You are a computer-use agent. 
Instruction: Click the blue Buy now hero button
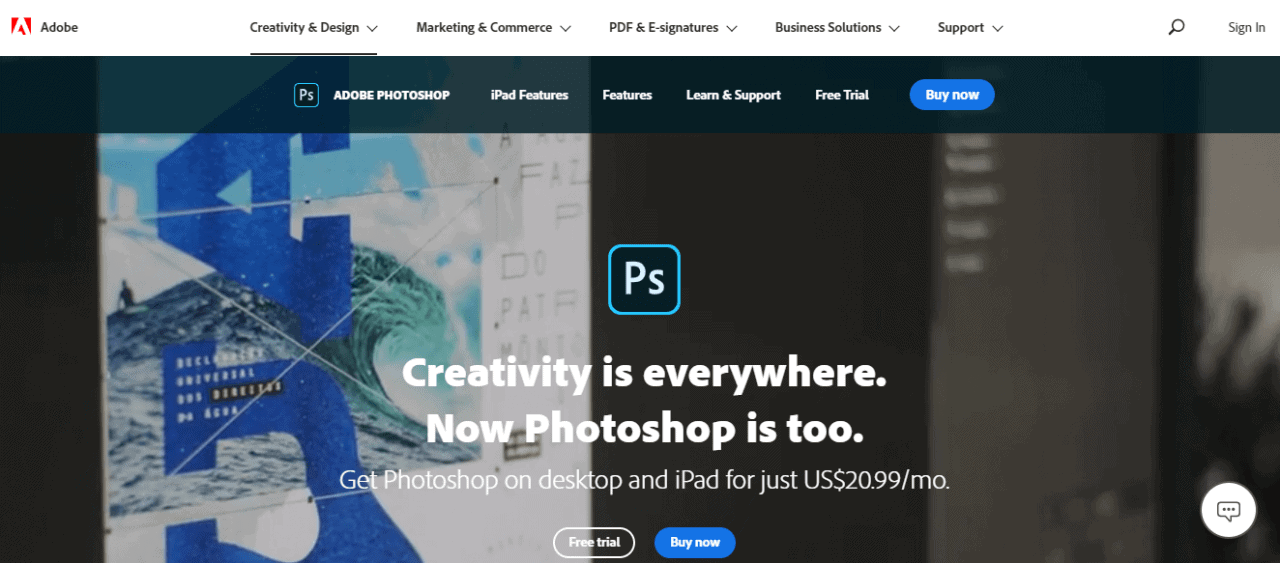(x=695, y=542)
